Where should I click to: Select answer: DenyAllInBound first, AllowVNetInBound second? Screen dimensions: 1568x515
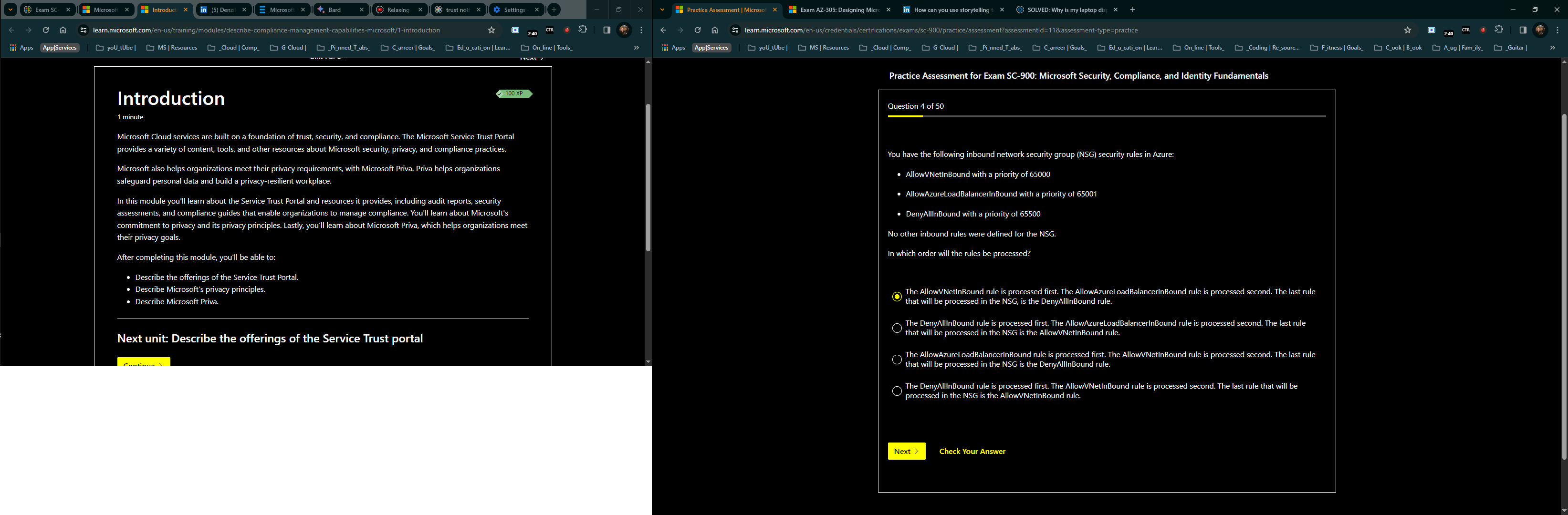[897, 391]
